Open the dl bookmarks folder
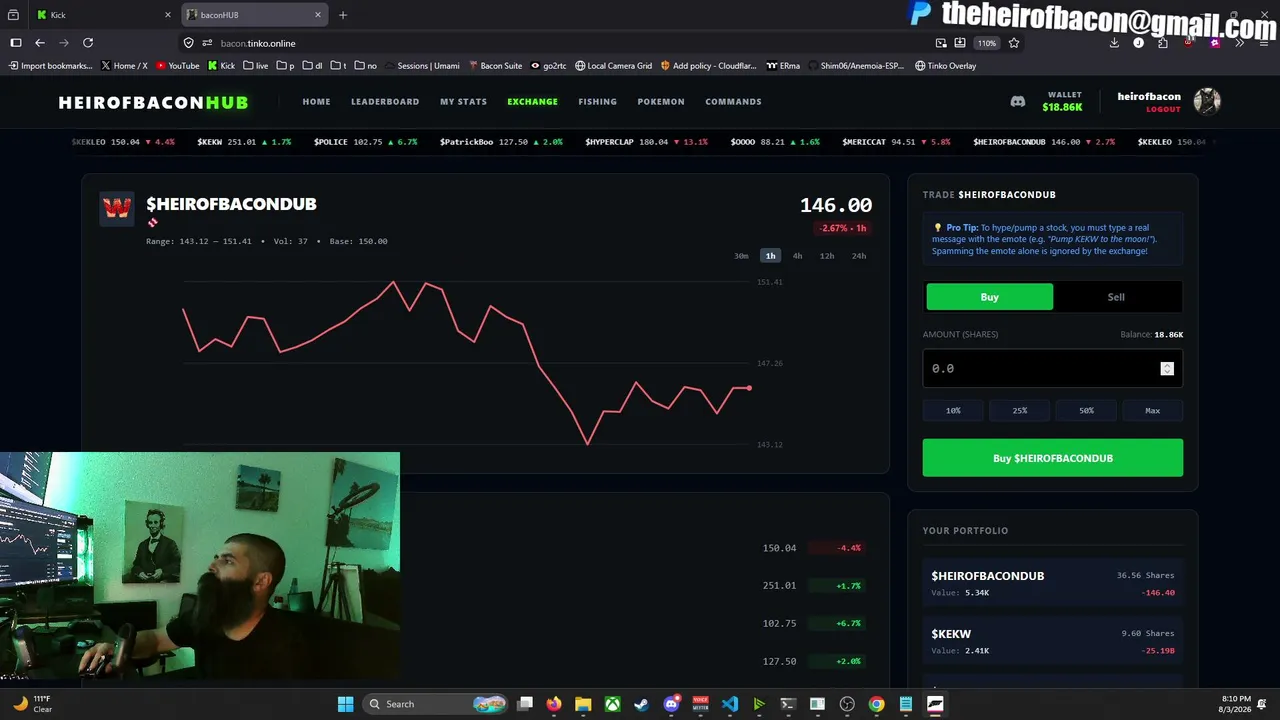 (x=312, y=66)
